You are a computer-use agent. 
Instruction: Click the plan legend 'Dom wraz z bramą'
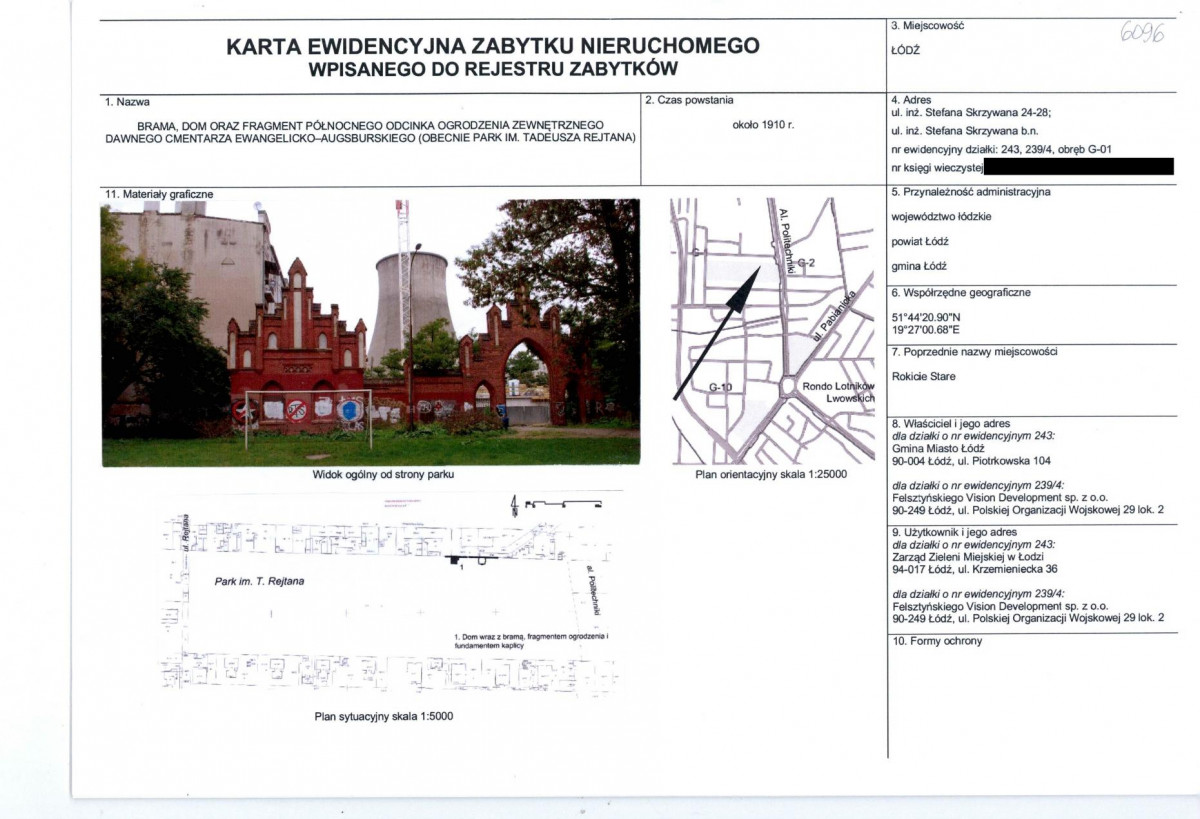click(x=531, y=641)
